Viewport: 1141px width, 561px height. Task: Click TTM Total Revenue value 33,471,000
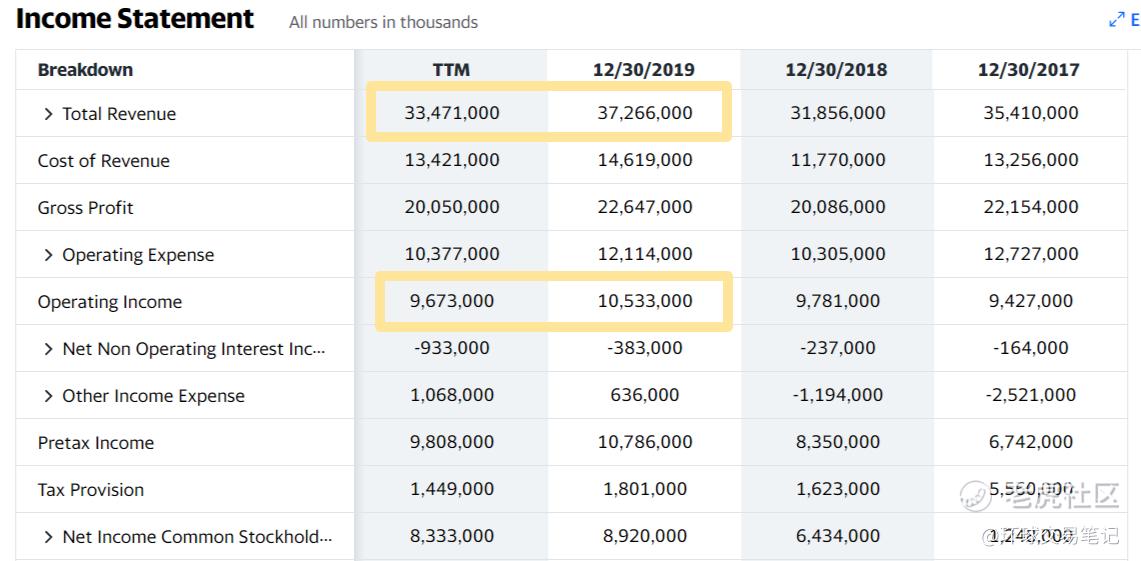452,113
